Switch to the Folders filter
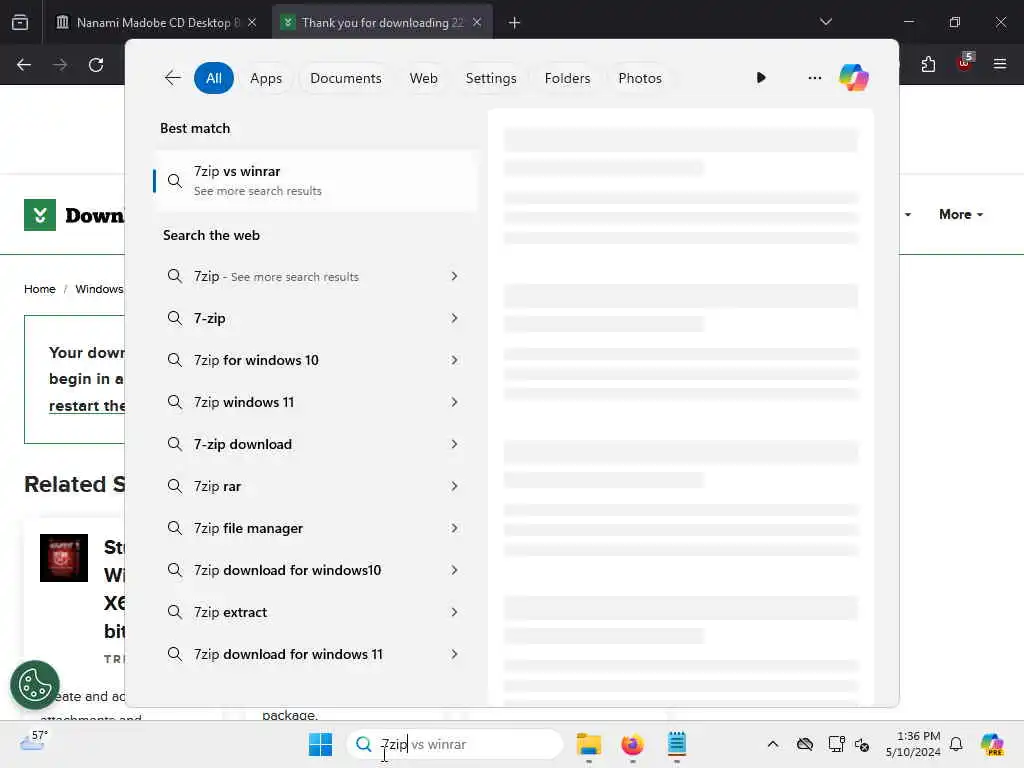This screenshot has height=768, width=1024. pyautogui.click(x=567, y=78)
